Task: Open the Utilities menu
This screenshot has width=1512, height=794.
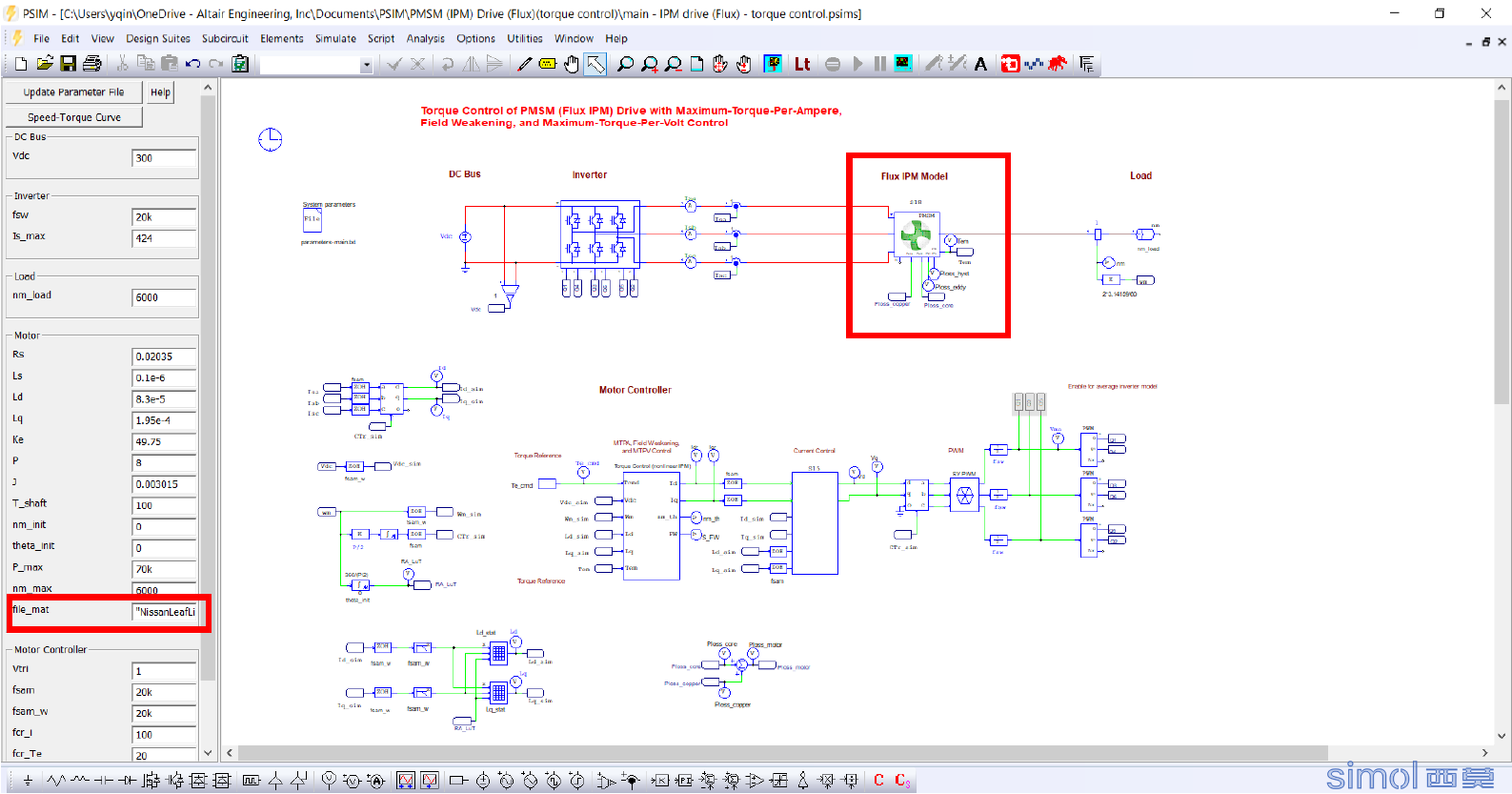Action: point(525,39)
